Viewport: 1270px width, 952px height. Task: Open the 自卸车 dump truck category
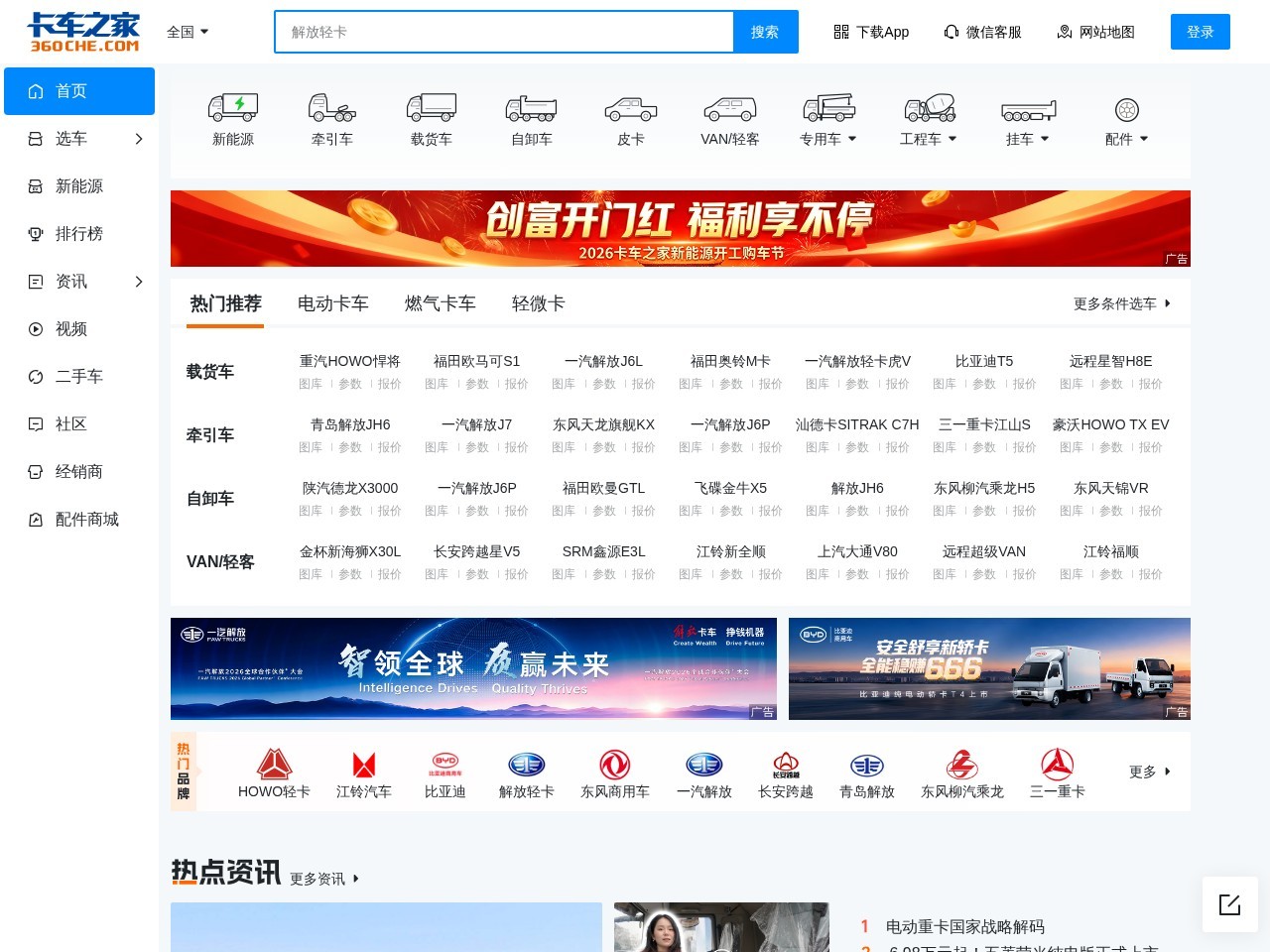[532, 117]
